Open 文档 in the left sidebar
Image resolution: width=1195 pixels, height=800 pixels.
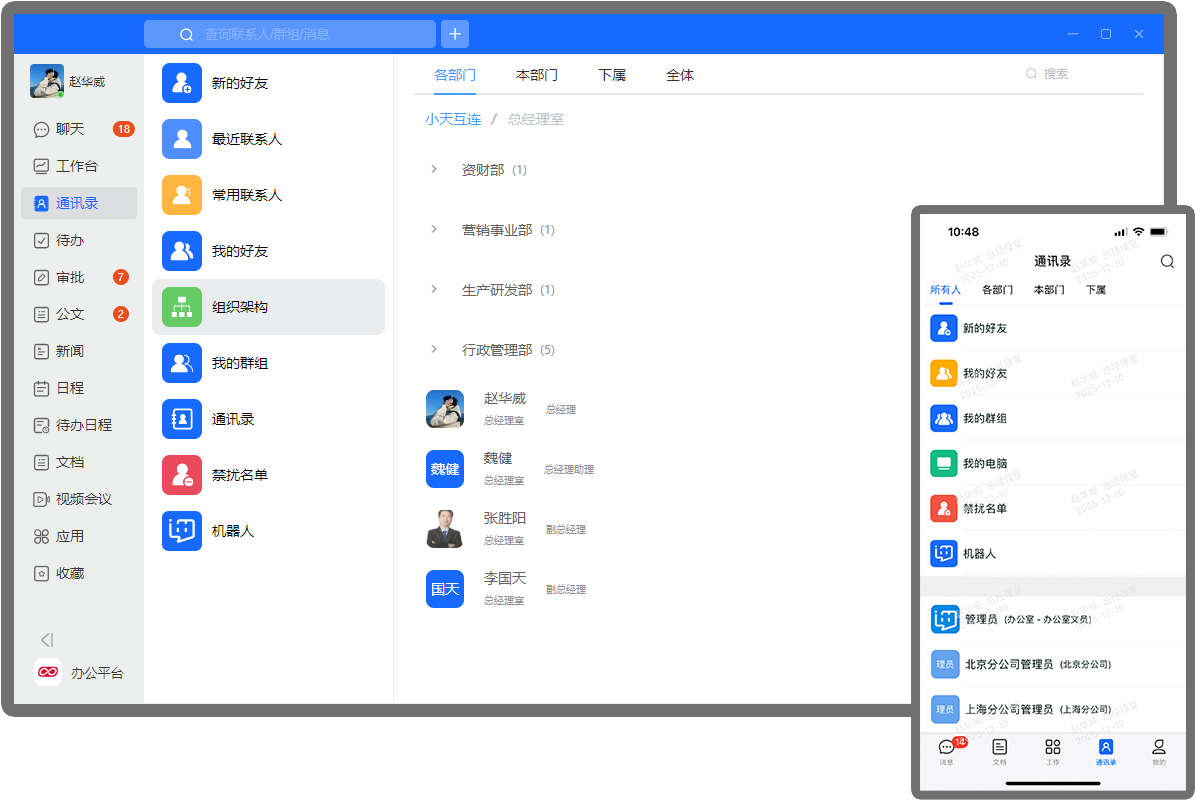coord(79,462)
